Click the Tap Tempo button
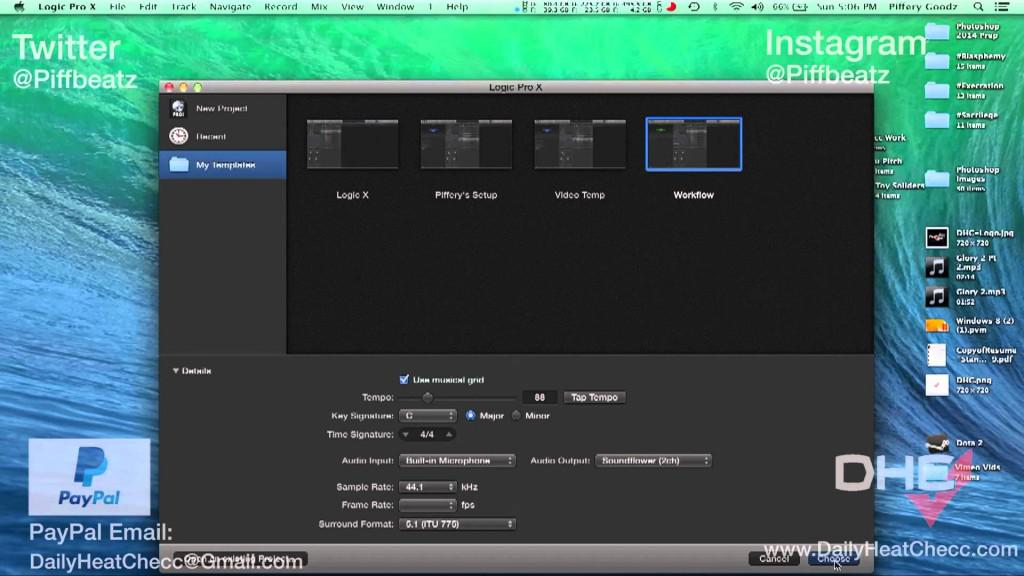Image resolution: width=1024 pixels, height=576 pixels. pos(595,397)
